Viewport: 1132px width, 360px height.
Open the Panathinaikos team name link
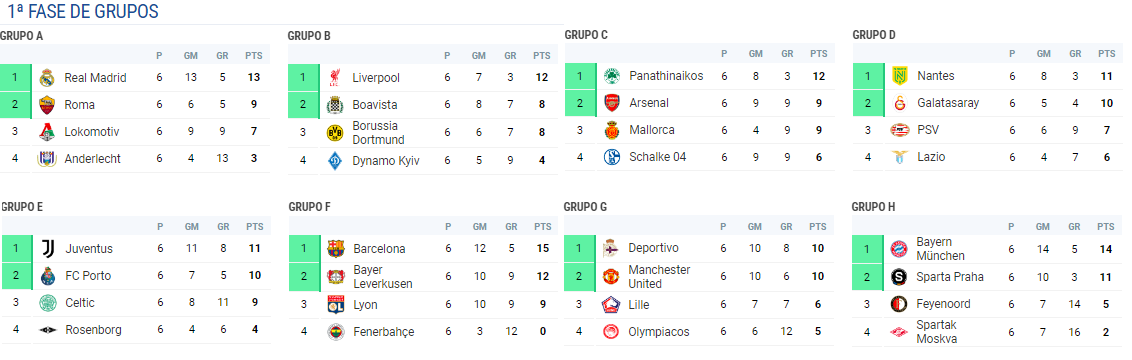[x=666, y=76]
